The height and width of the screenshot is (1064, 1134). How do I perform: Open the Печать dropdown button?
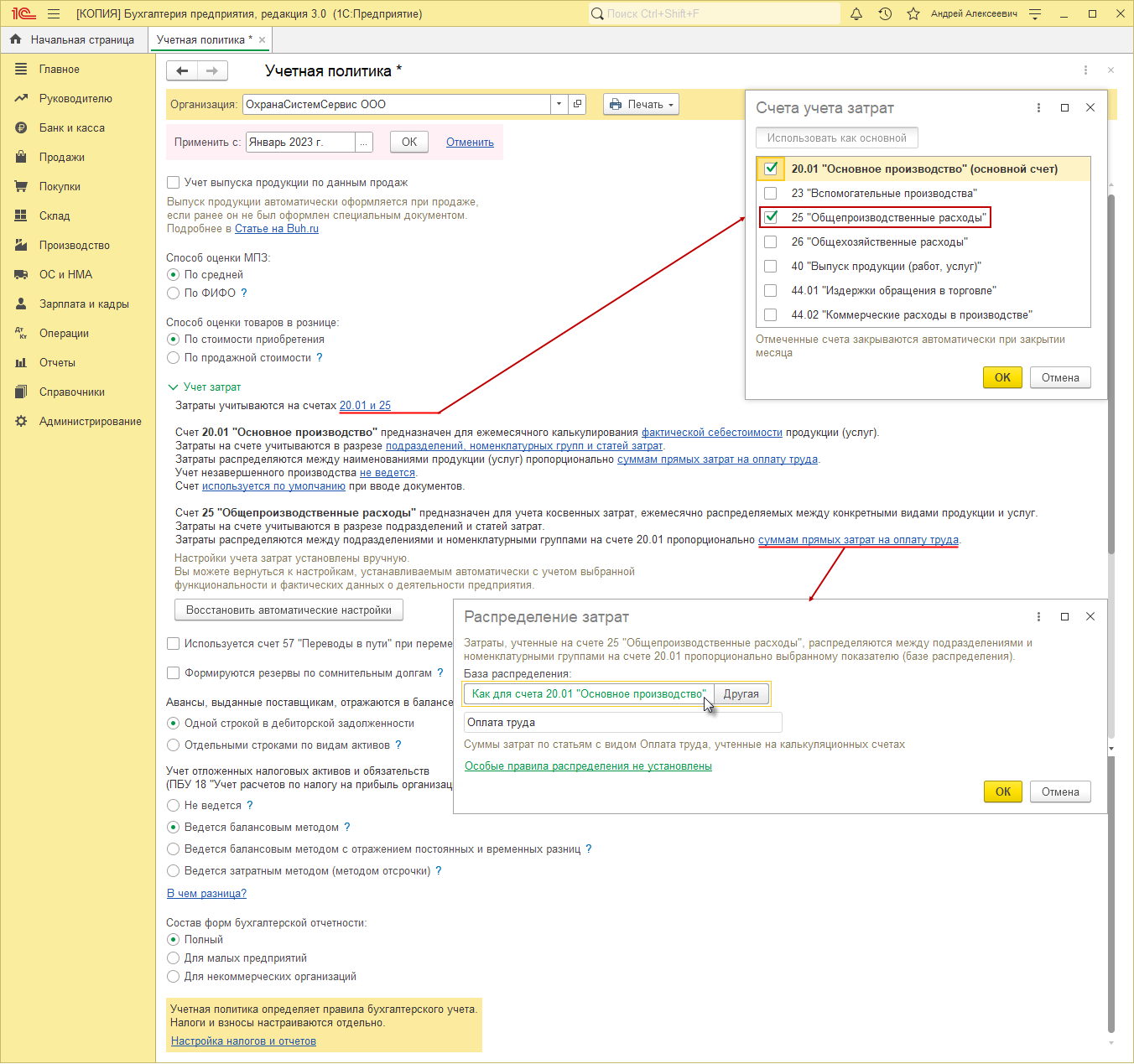coord(641,105)
